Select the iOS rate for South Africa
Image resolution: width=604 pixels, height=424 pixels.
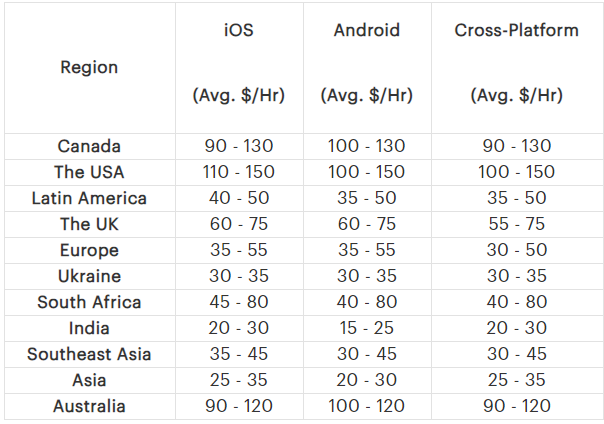[x=238, y=302]
